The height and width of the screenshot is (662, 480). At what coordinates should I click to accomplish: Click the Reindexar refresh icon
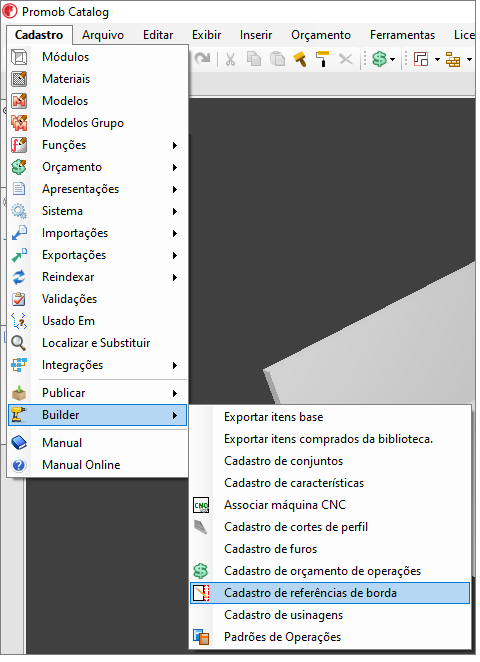pos(19,277)
